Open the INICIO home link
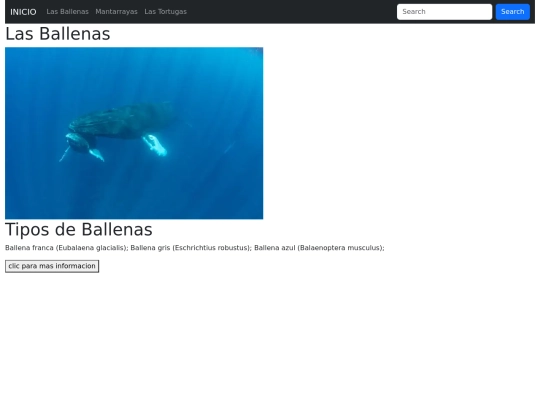The image size is (540, 405). tap(23, 12)
